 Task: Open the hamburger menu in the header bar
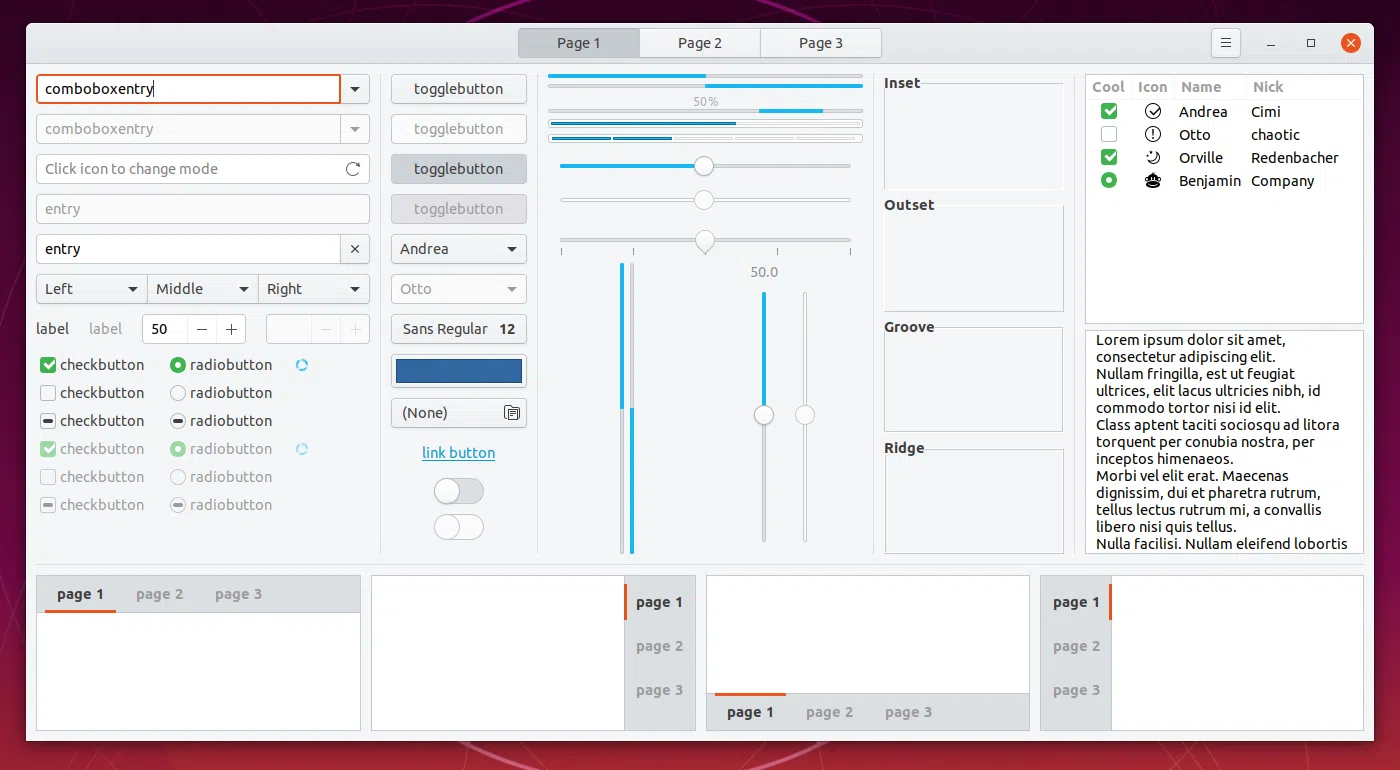1225,43
